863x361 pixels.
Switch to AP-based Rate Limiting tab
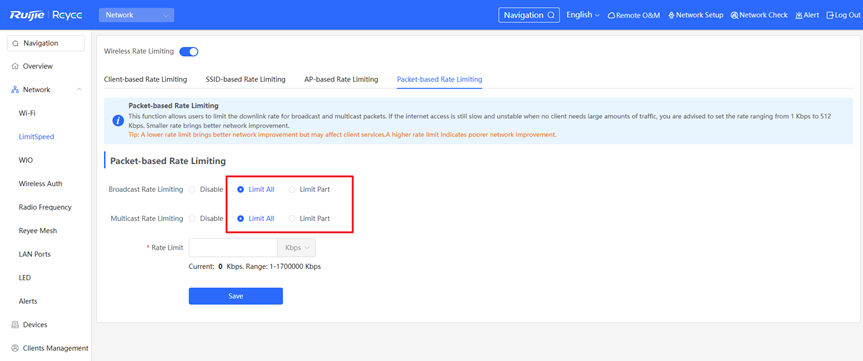[341, 79]
